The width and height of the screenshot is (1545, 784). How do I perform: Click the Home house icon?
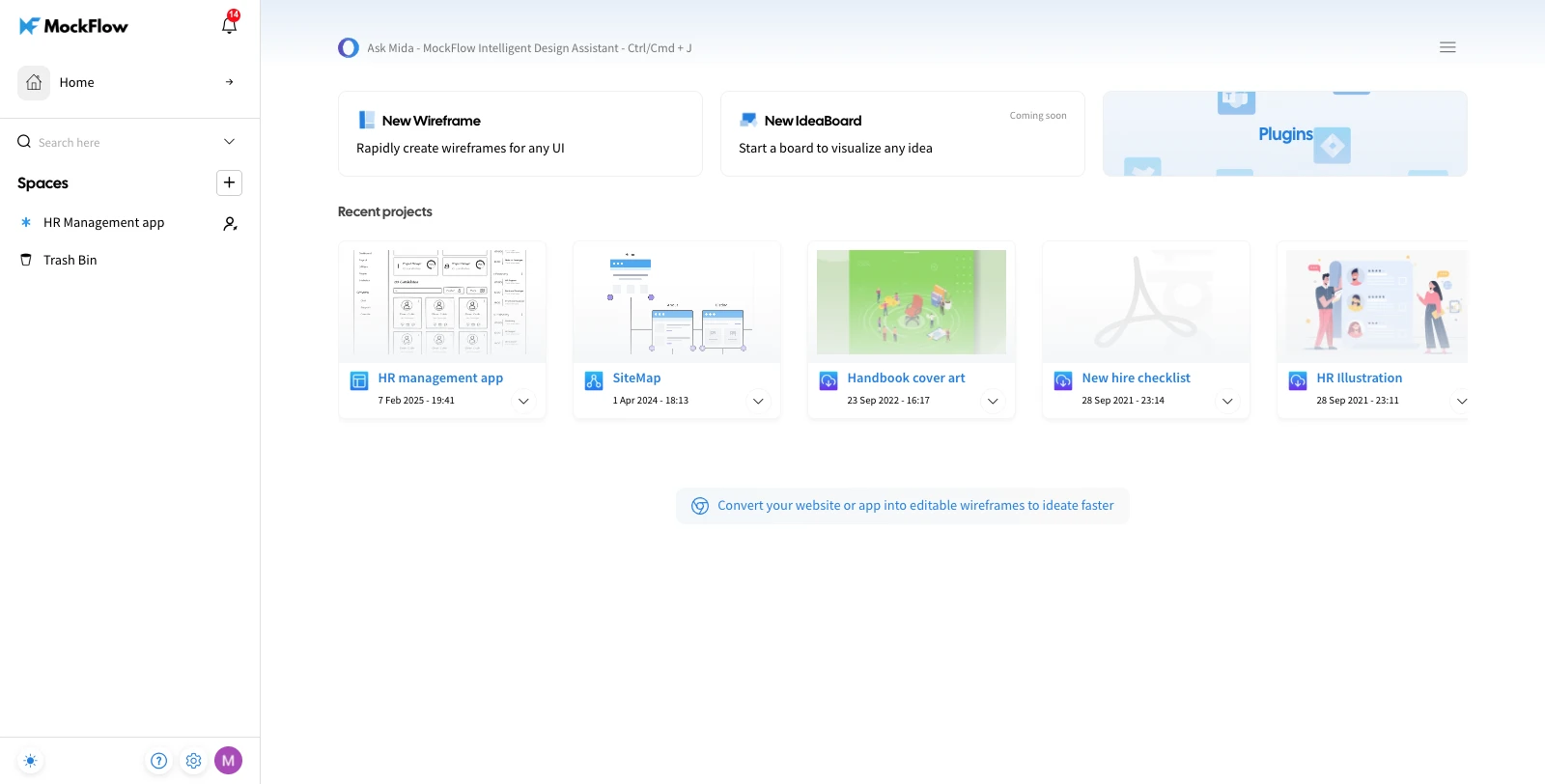[34, 83]
